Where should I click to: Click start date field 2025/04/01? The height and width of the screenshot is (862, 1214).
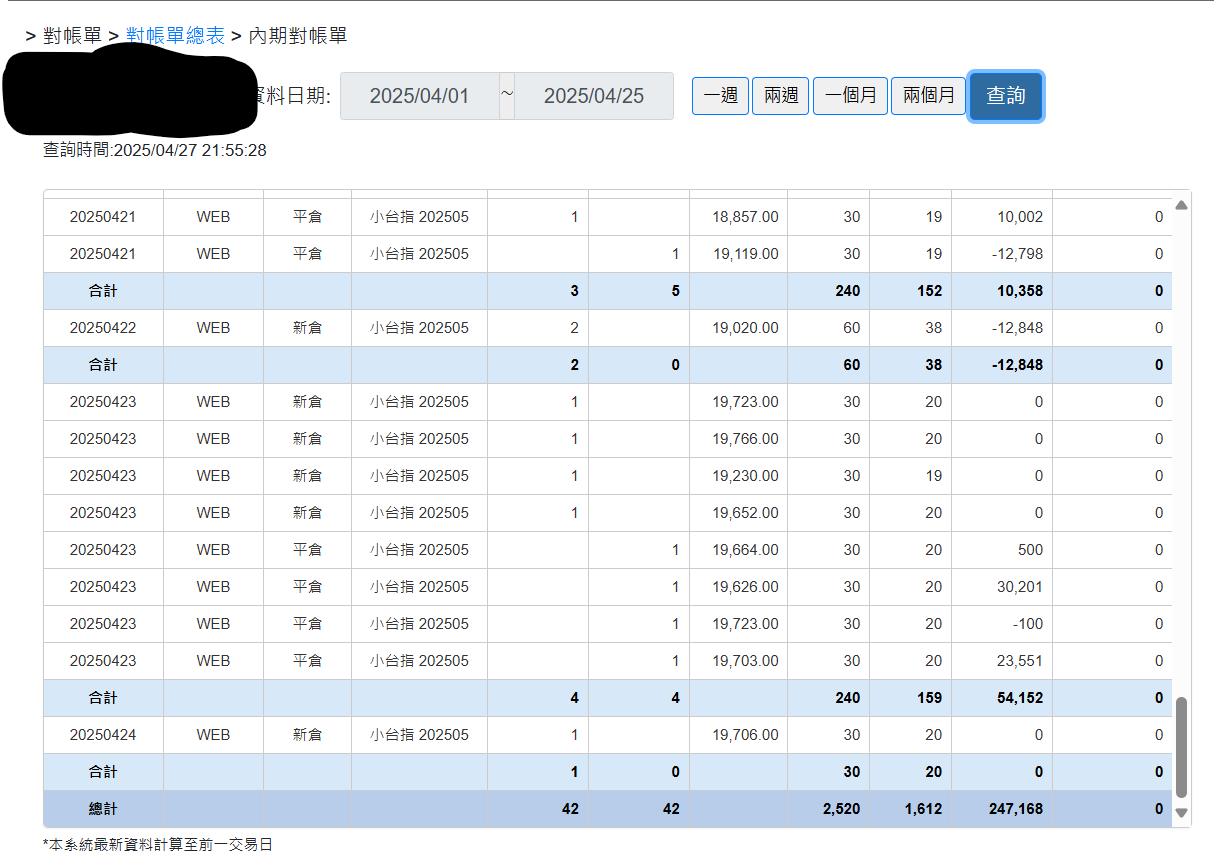point(419,96)
